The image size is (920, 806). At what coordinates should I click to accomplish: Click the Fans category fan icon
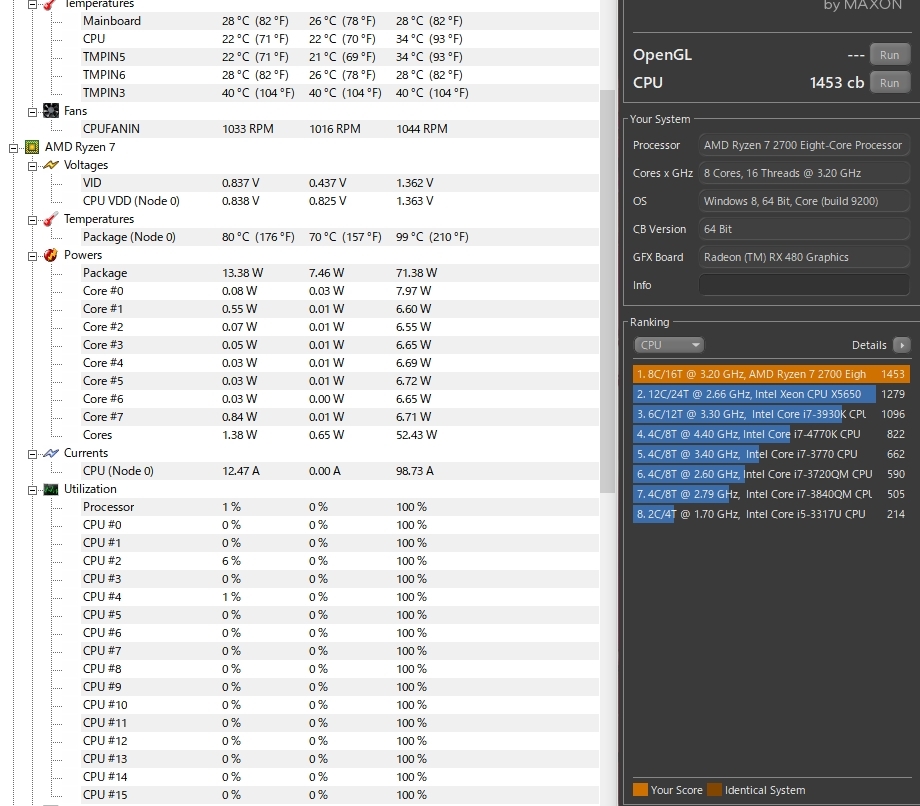(x=51, y=111)
